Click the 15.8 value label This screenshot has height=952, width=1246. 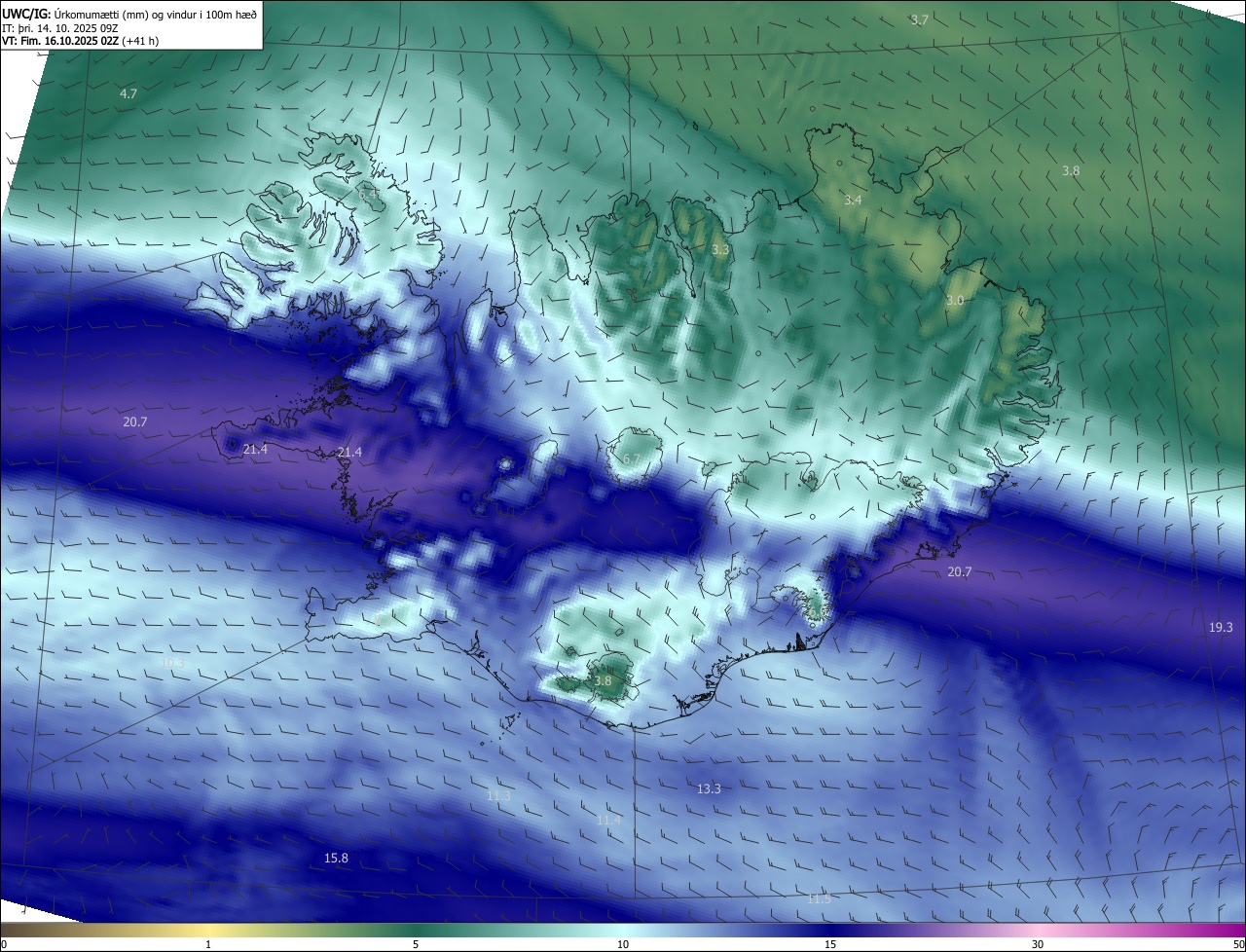pos(336,858)
